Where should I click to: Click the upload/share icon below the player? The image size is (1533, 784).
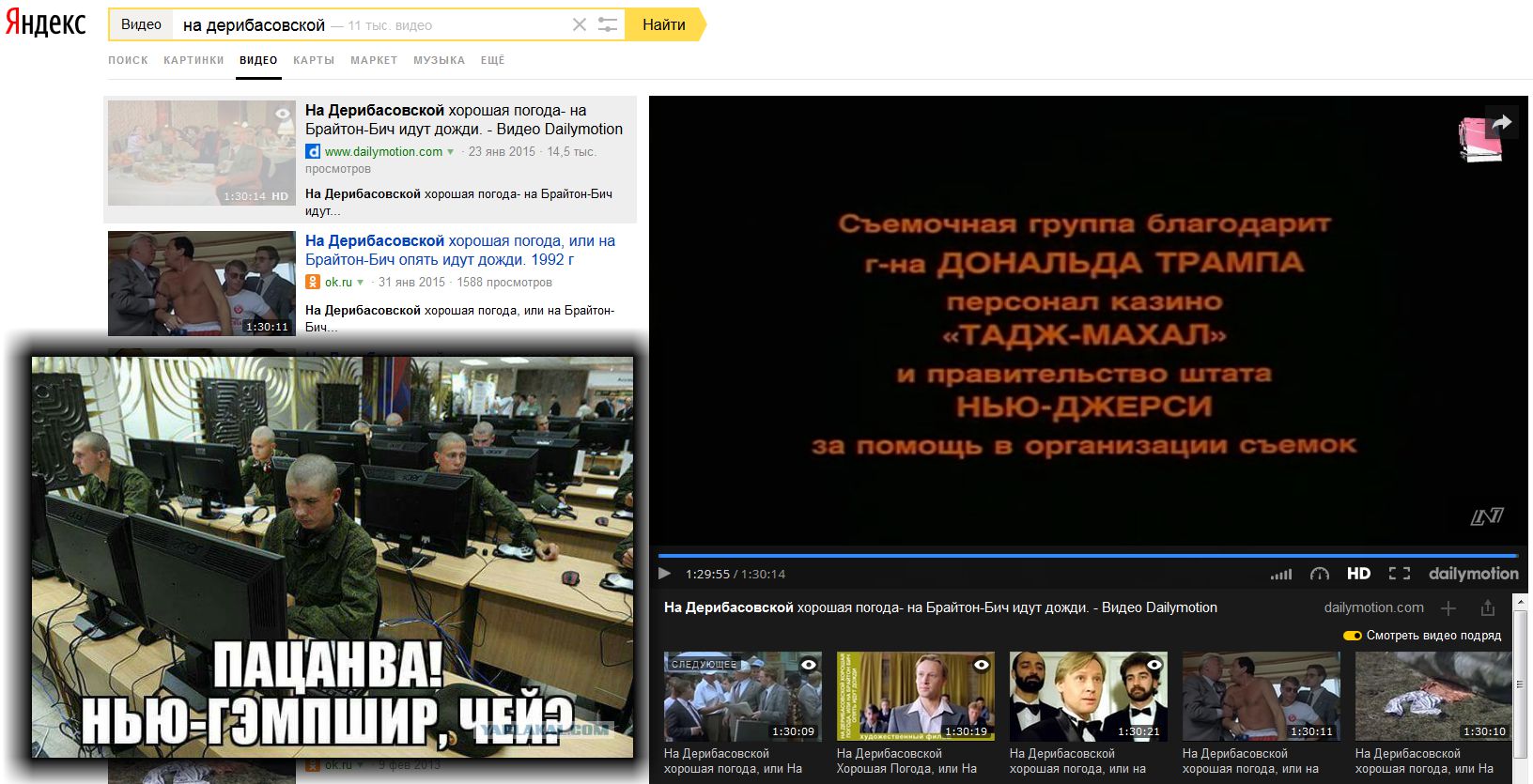1488,608
